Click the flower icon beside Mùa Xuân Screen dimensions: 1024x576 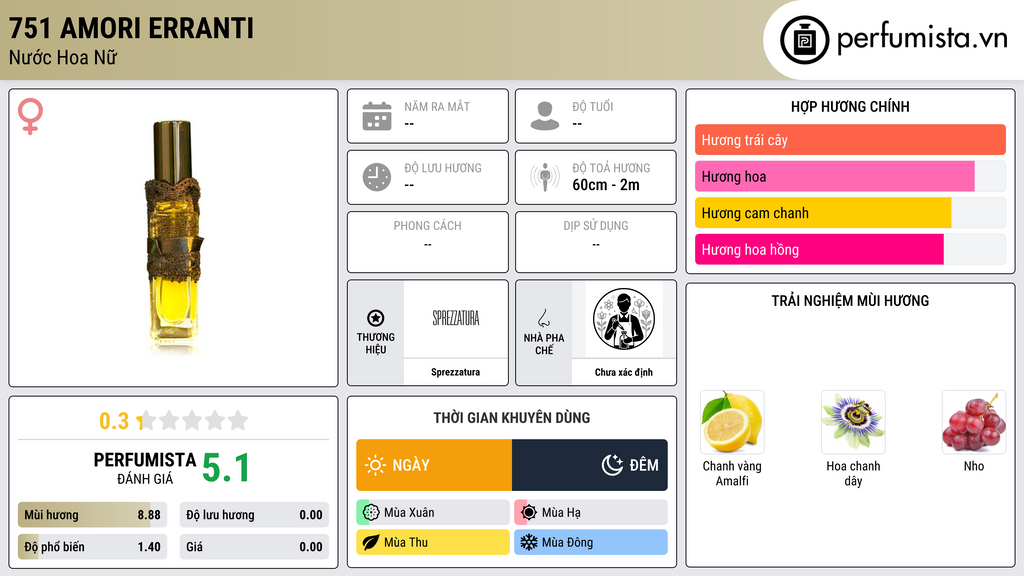click(371, 513)
